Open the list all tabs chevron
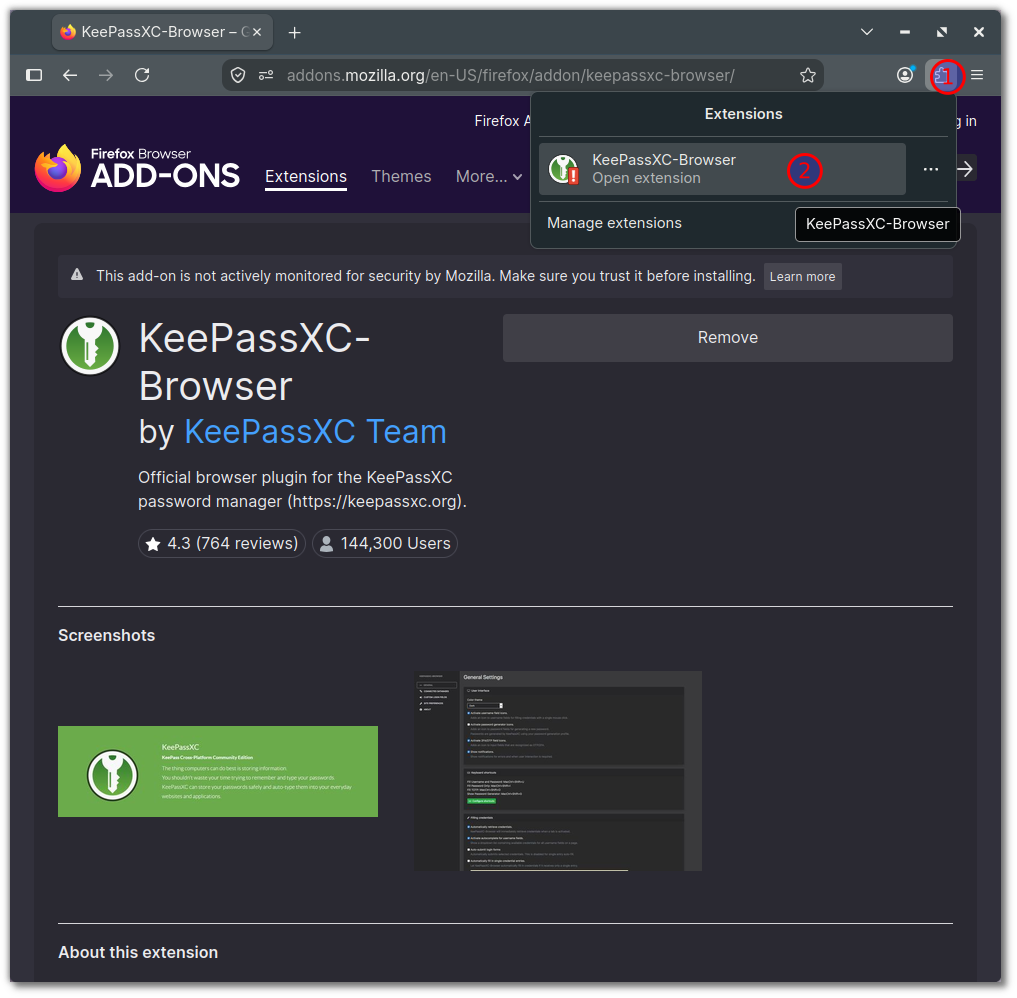 tap(868, 32)
